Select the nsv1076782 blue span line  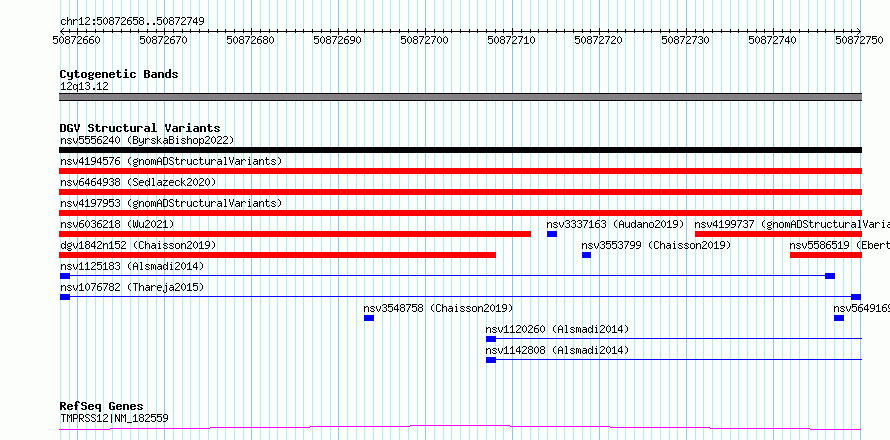click(460, 297)
